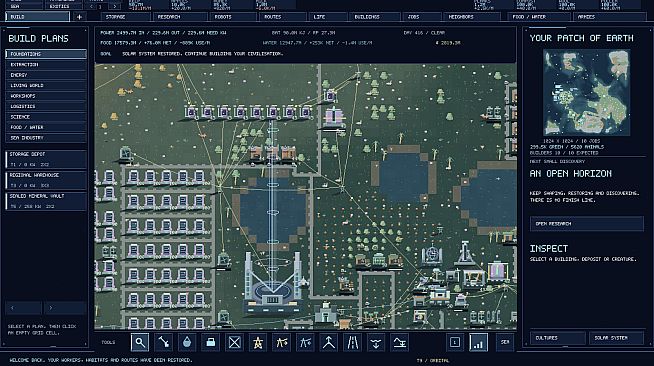Go to next build plans page
The width and height of the screenshot is (654, 366).
65,308
